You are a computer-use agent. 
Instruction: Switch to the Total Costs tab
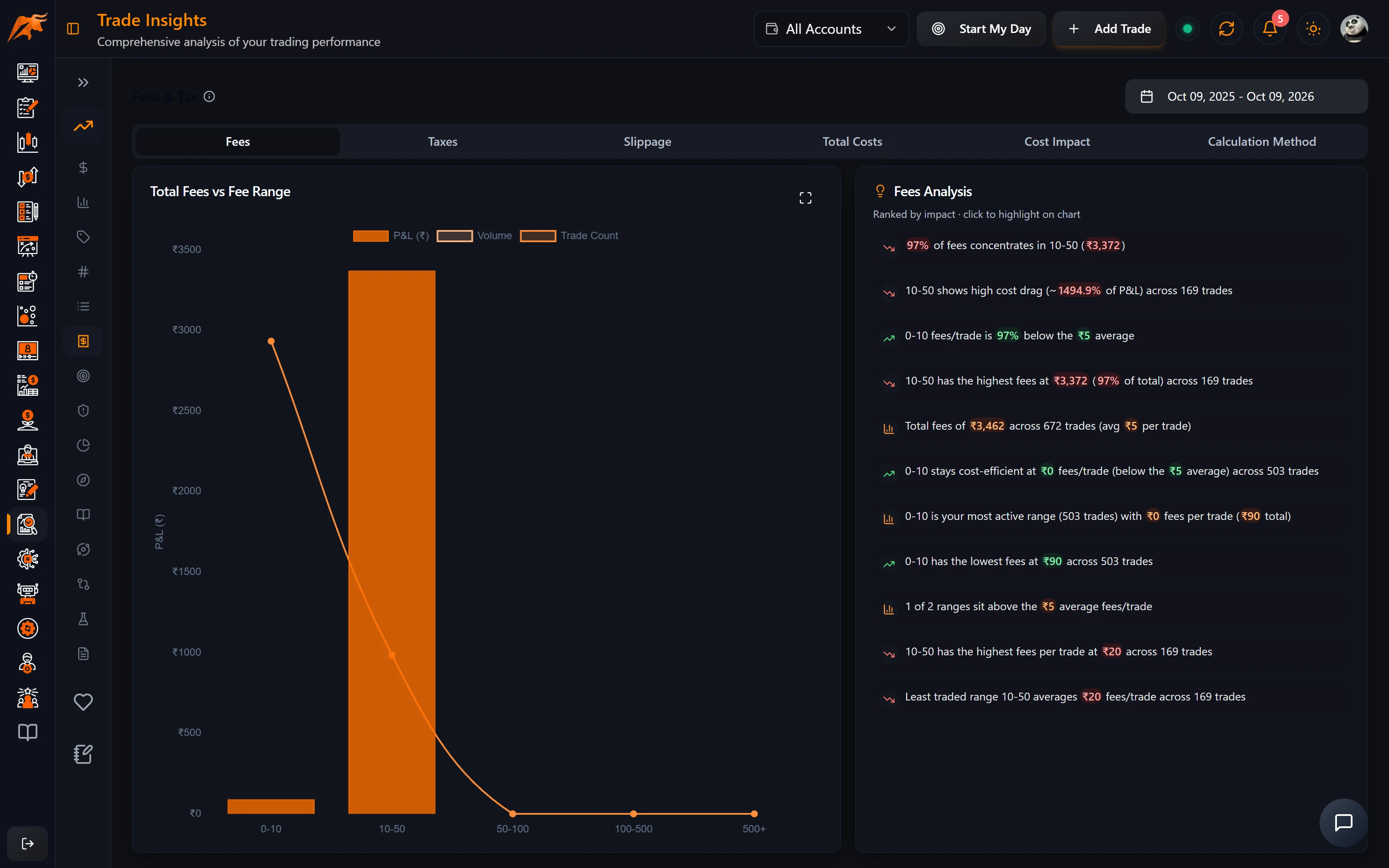tap(852, 141)
